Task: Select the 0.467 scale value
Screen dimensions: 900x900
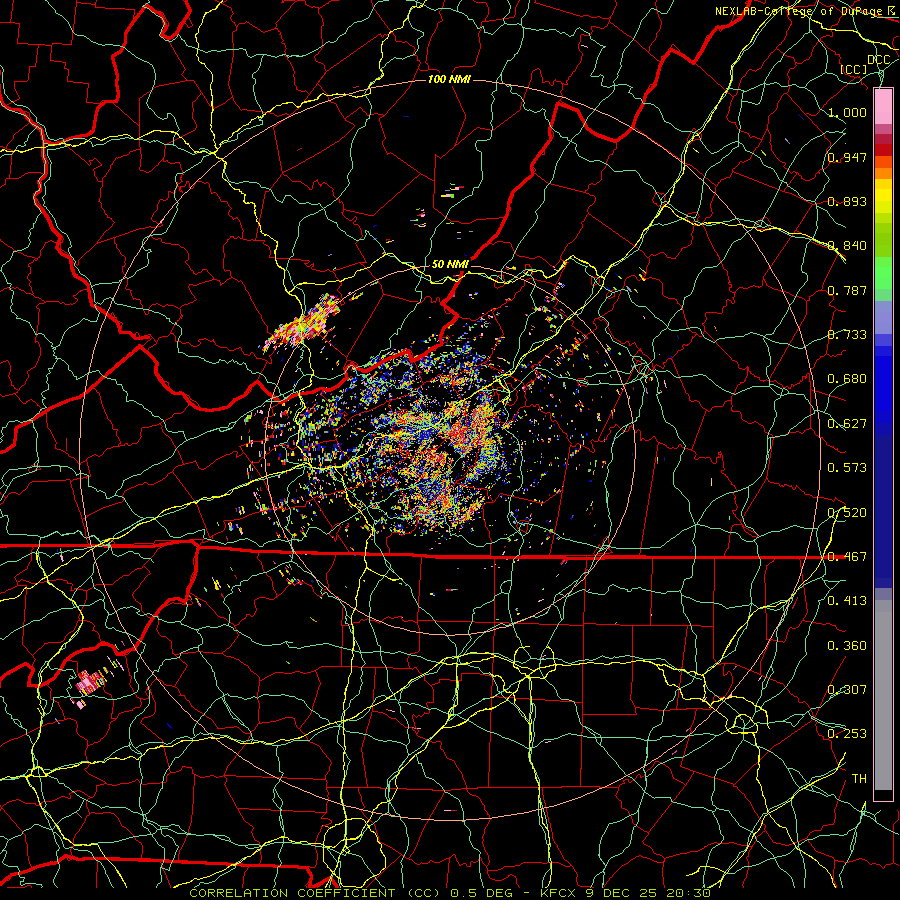Action: tap(847, 557)
